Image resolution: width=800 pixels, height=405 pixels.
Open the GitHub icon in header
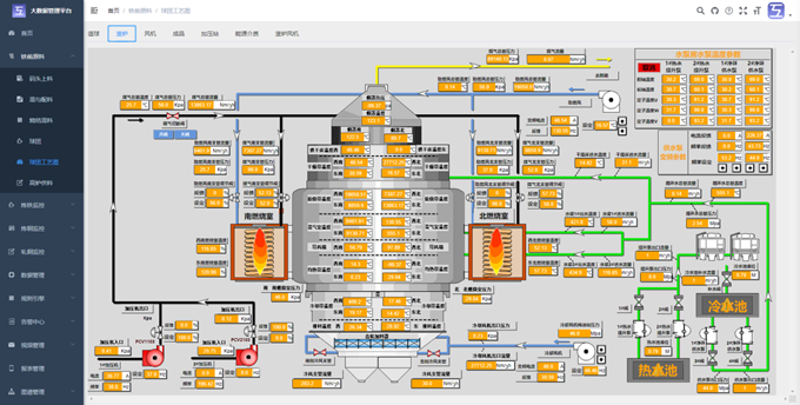click(713, 10)
